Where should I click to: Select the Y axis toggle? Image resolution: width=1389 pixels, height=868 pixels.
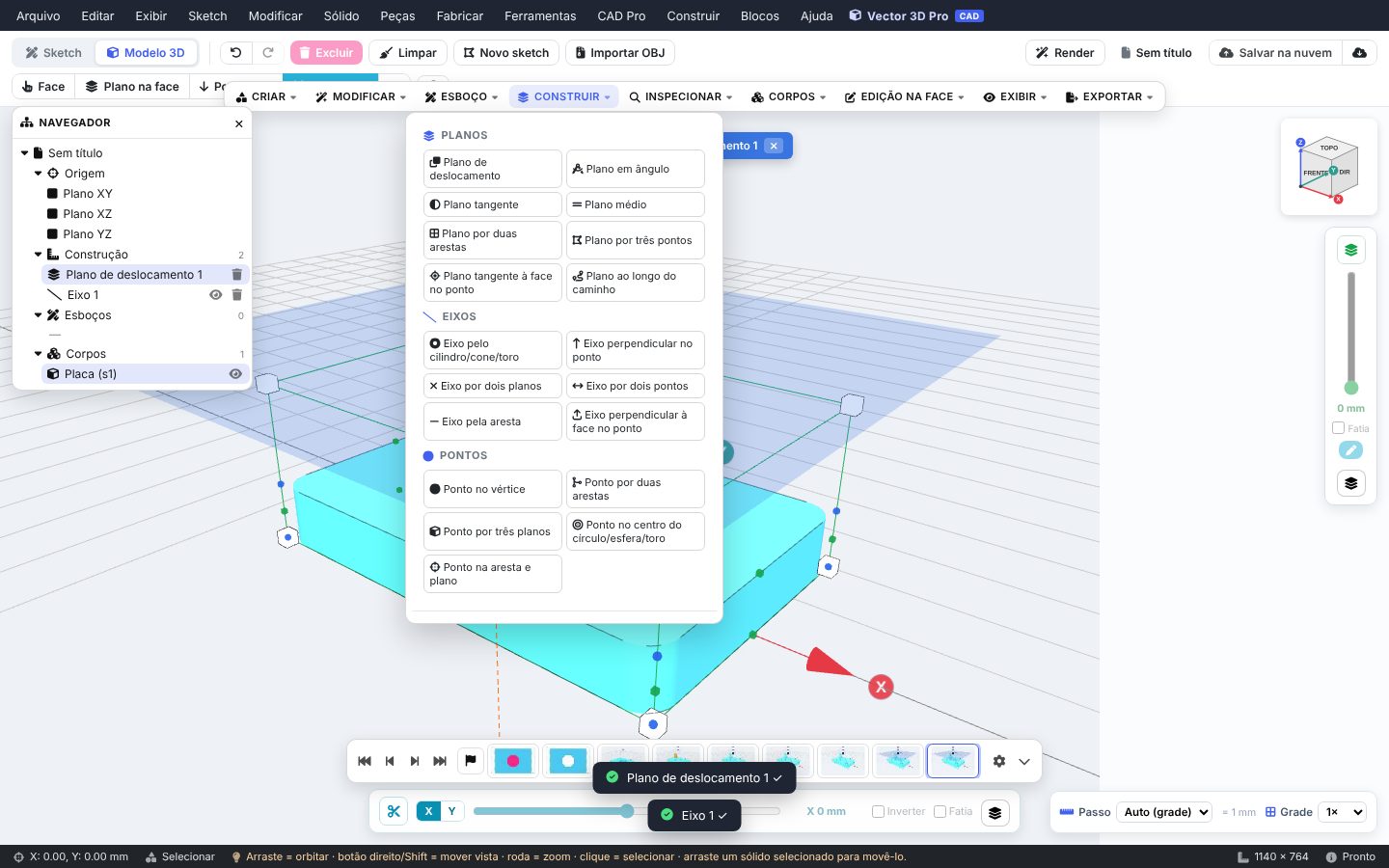coord(451,811)
